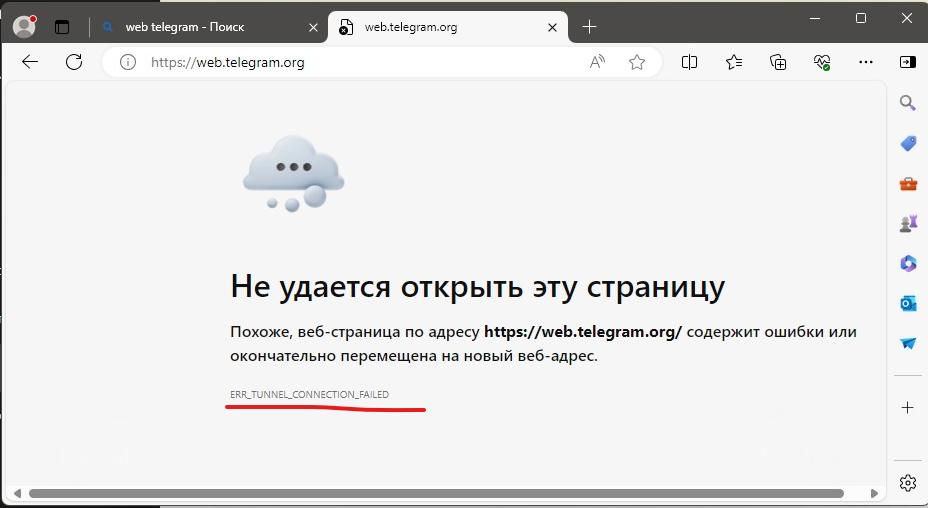
Task: Toggle split screen view icon
Action: coord(689,62)
